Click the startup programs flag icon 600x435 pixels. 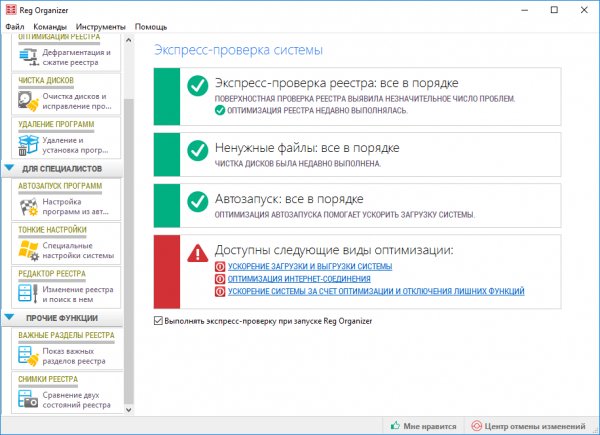point(29,207)
